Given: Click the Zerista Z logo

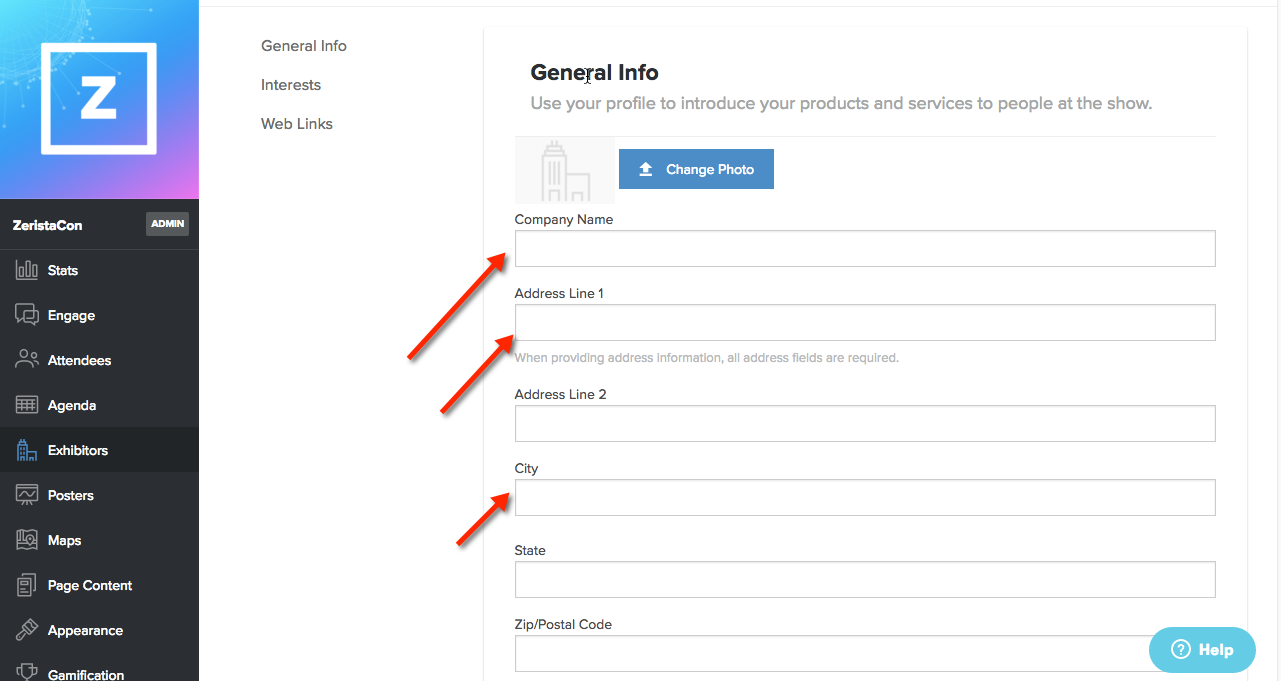Looking at the screenshot, I should (99, 99).
